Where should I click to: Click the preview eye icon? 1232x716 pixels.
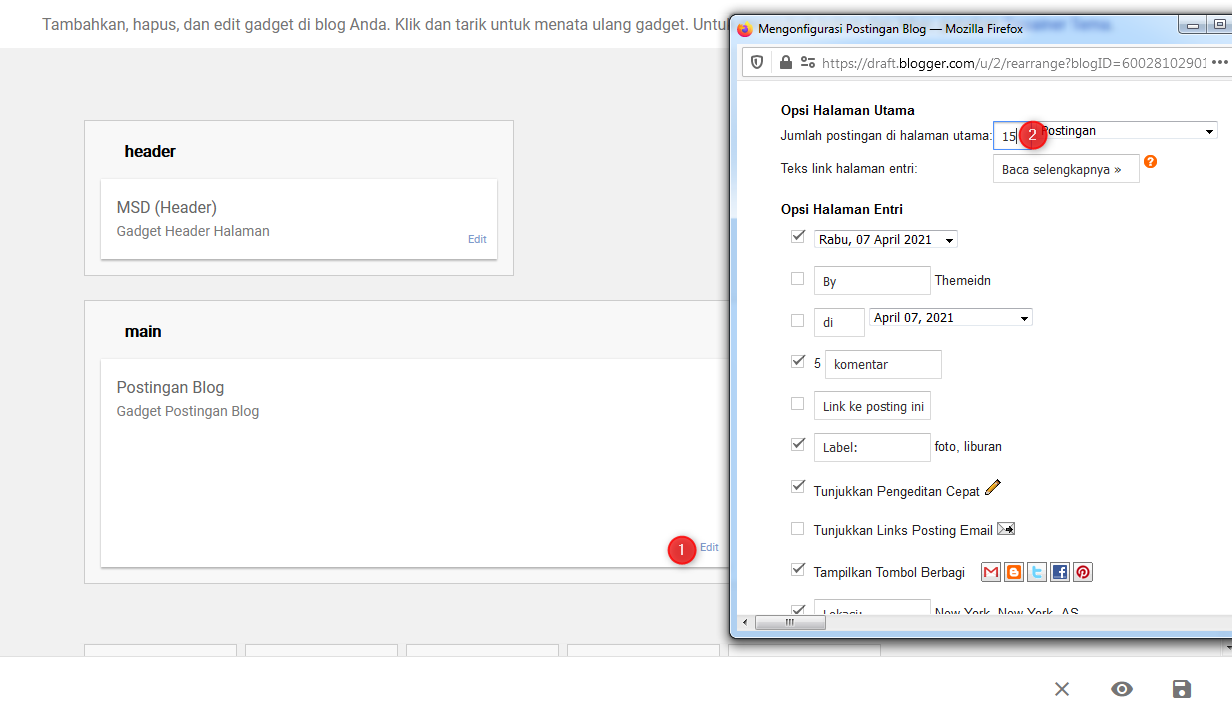click(1122, 689)
